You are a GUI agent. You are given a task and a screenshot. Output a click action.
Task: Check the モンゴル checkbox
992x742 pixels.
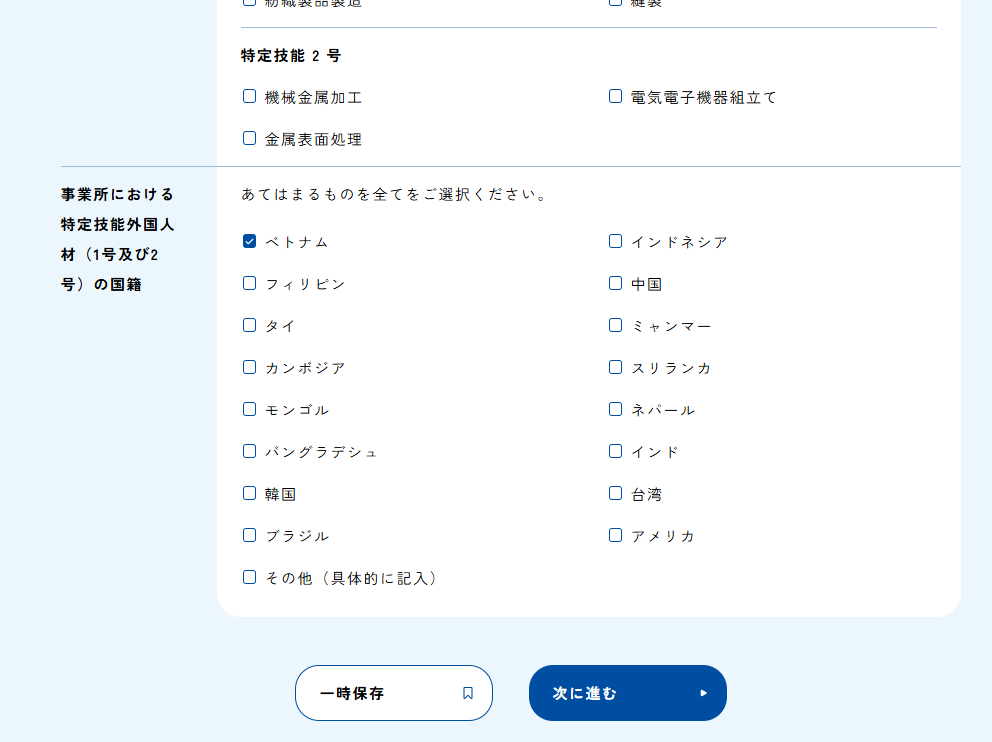pyautogui.click(x=250, y=409)
